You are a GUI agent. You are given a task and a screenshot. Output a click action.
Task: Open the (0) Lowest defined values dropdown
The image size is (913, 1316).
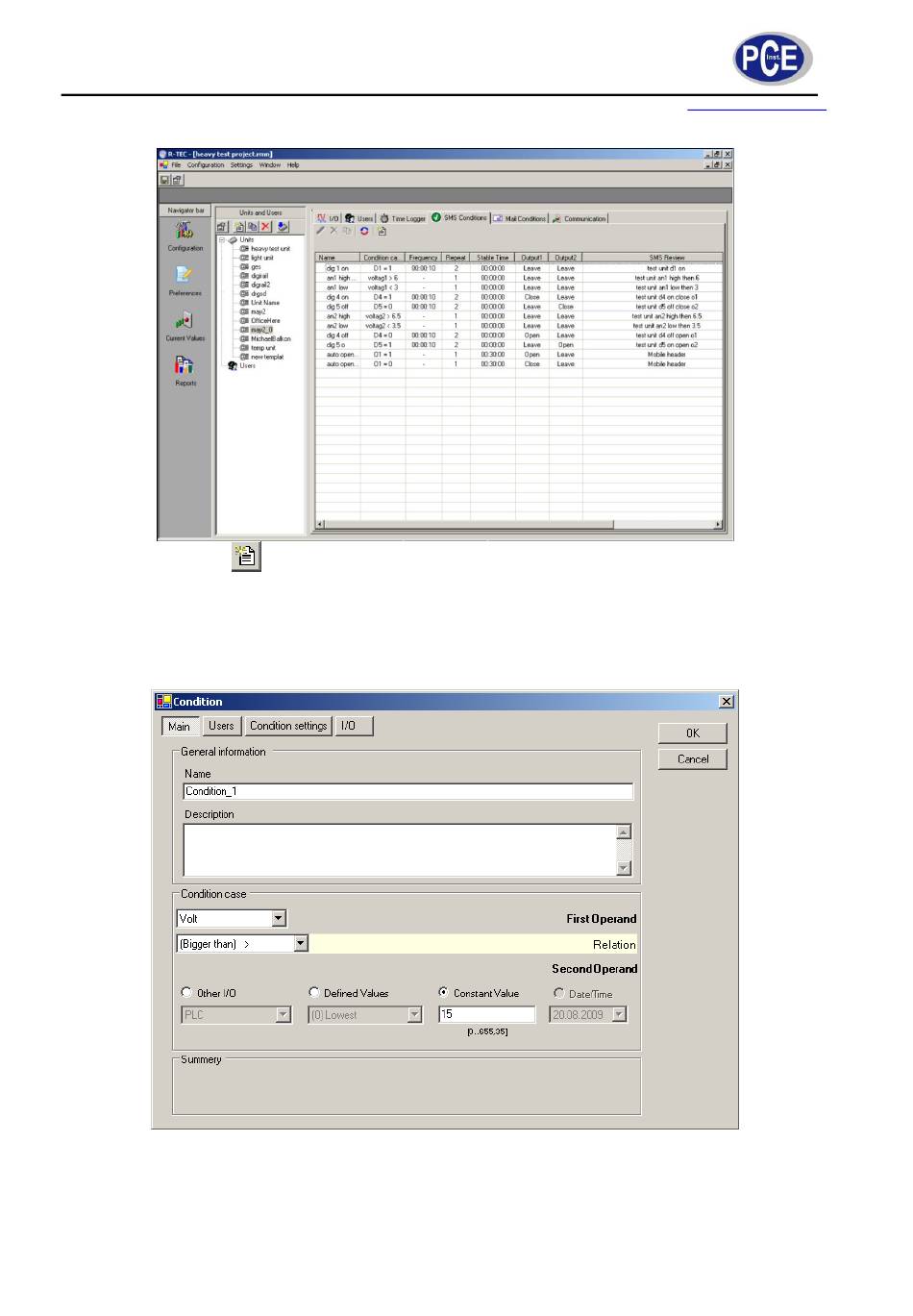[415, 1014]
